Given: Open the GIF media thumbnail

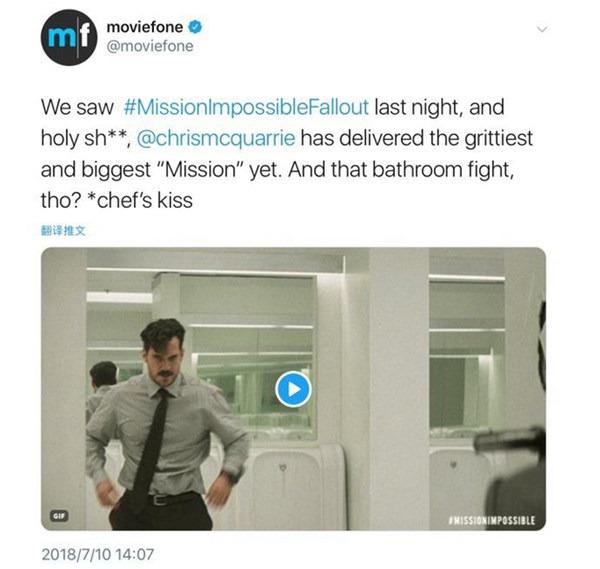Looking at the screenshot, I should click(293, 389).
